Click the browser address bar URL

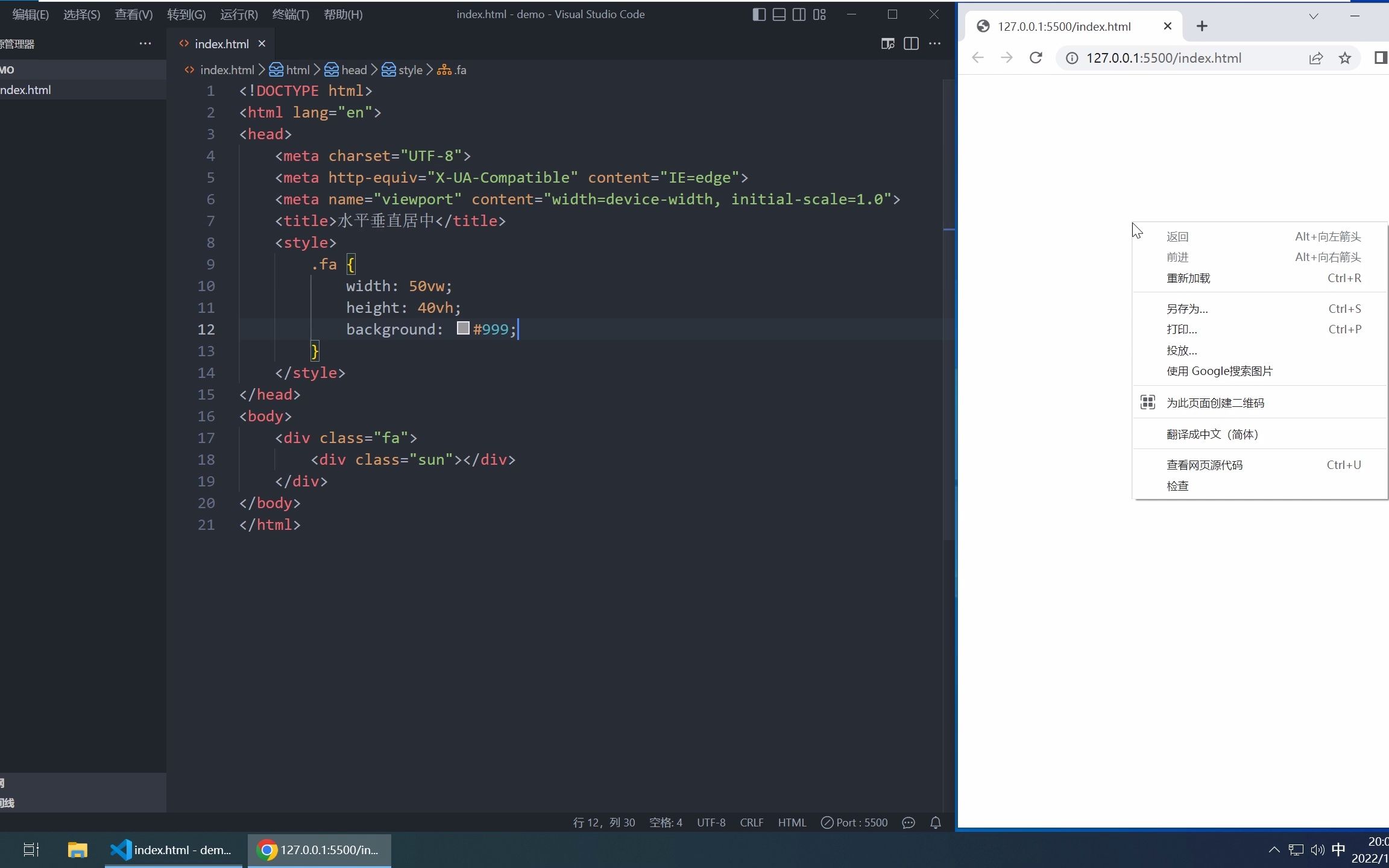(x=1164, y=58)
